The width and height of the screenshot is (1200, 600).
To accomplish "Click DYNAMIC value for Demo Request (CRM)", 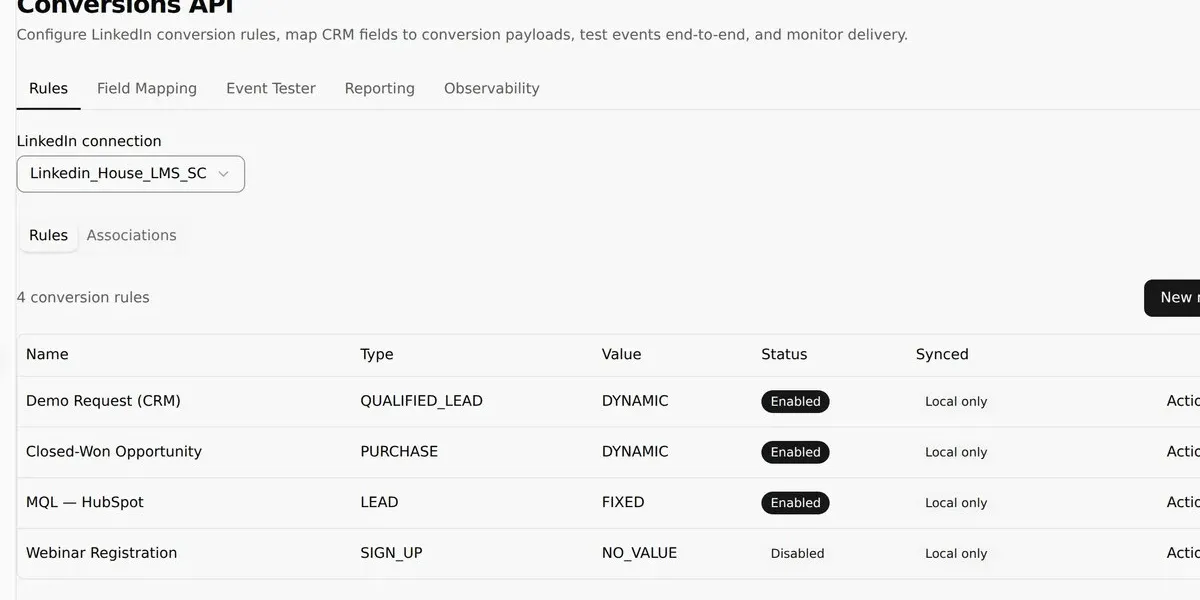I will (635, 401).
